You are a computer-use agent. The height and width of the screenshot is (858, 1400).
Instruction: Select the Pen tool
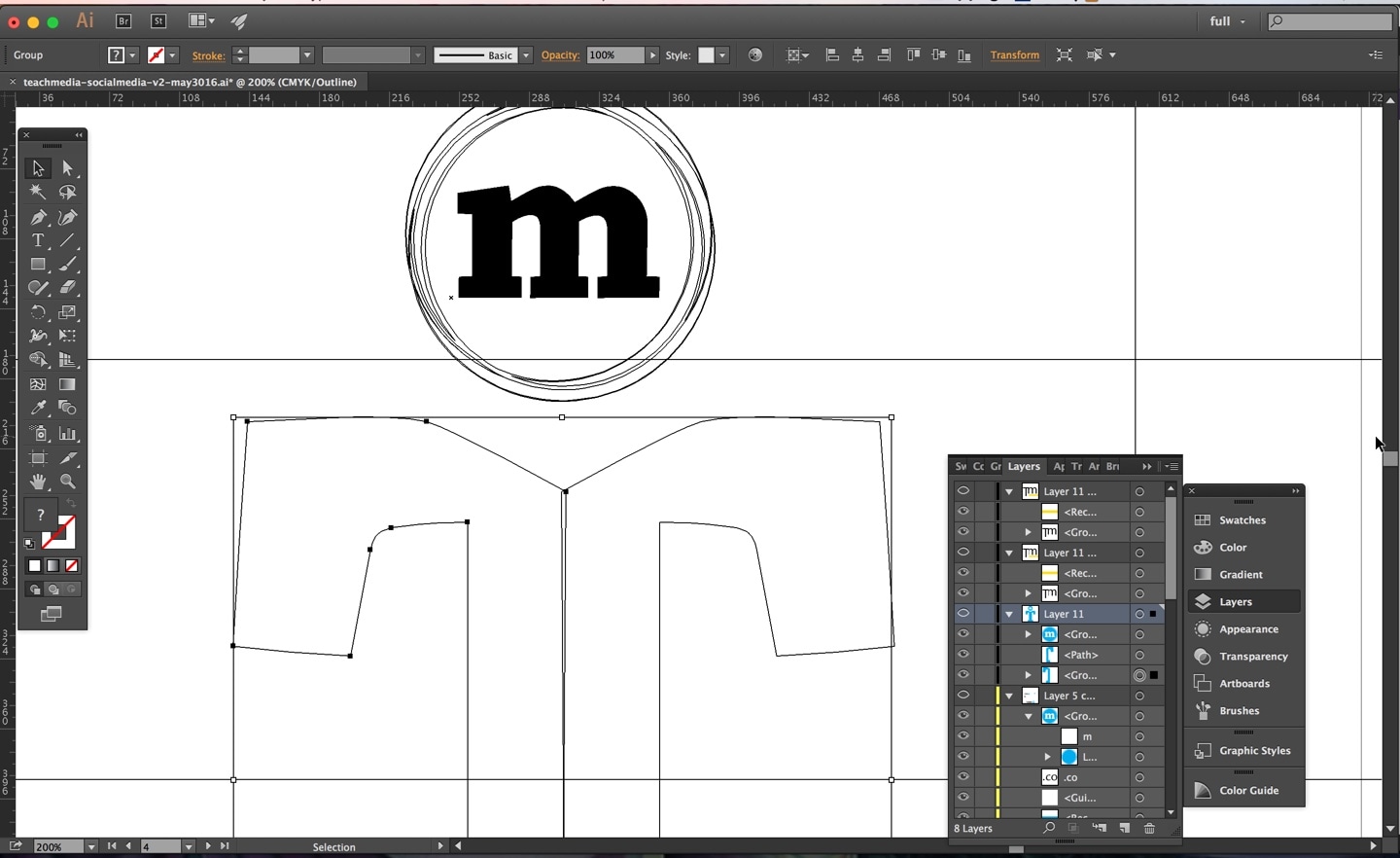click(38, 217)
